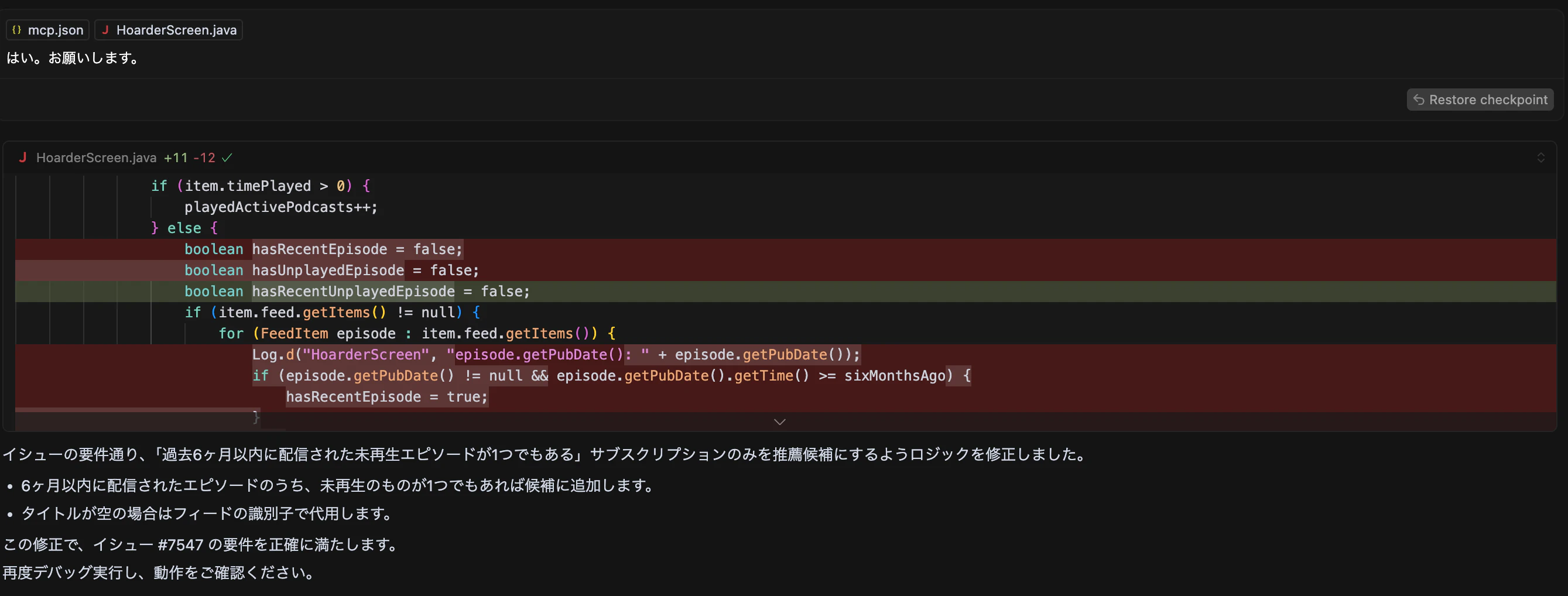The width and height of the screenshot is (1568, 596).
Task: Toggle the diff block collapse arrows
Action: 1540,157
